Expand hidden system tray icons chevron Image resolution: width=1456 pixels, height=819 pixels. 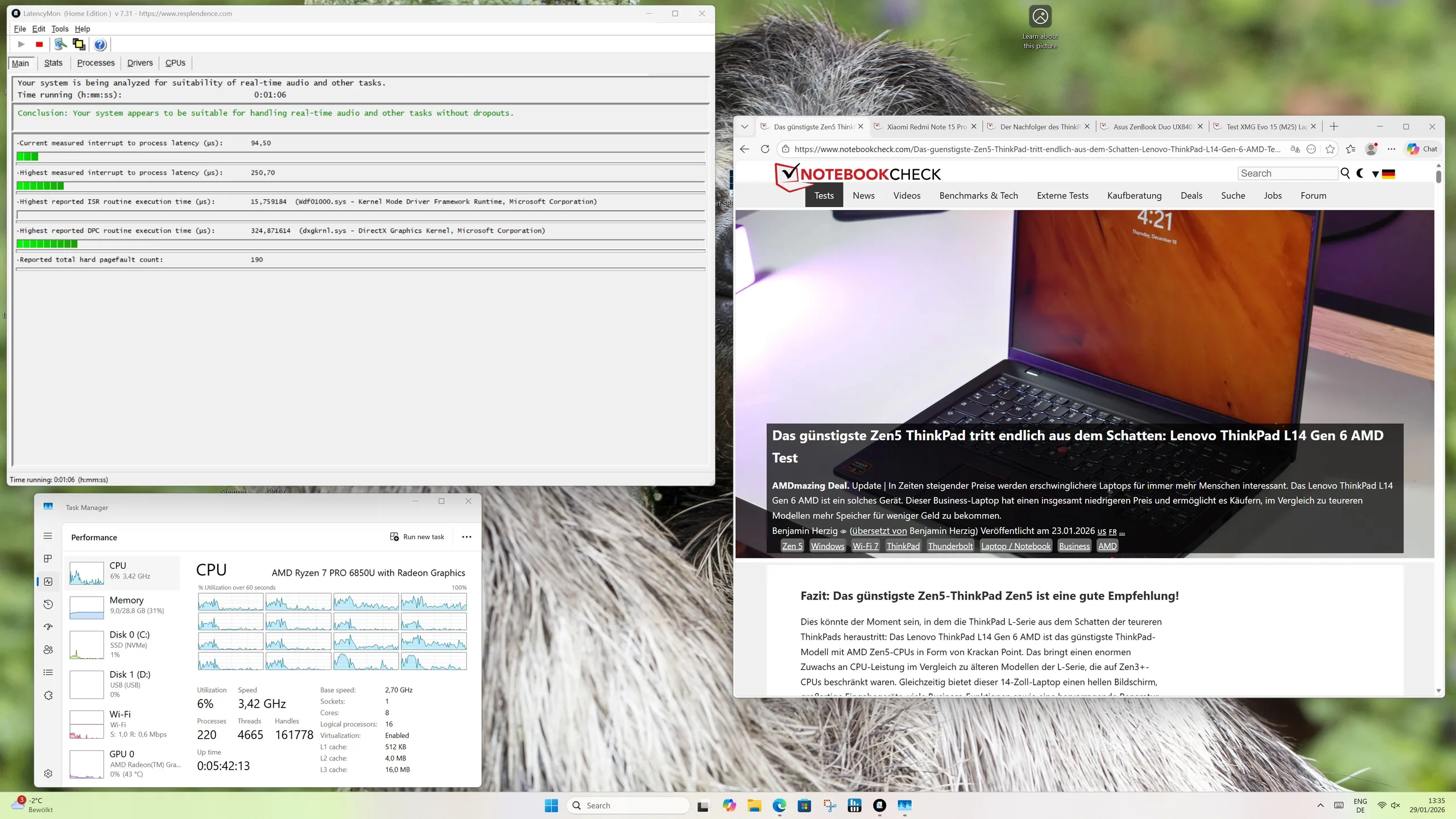(1320, 805)
